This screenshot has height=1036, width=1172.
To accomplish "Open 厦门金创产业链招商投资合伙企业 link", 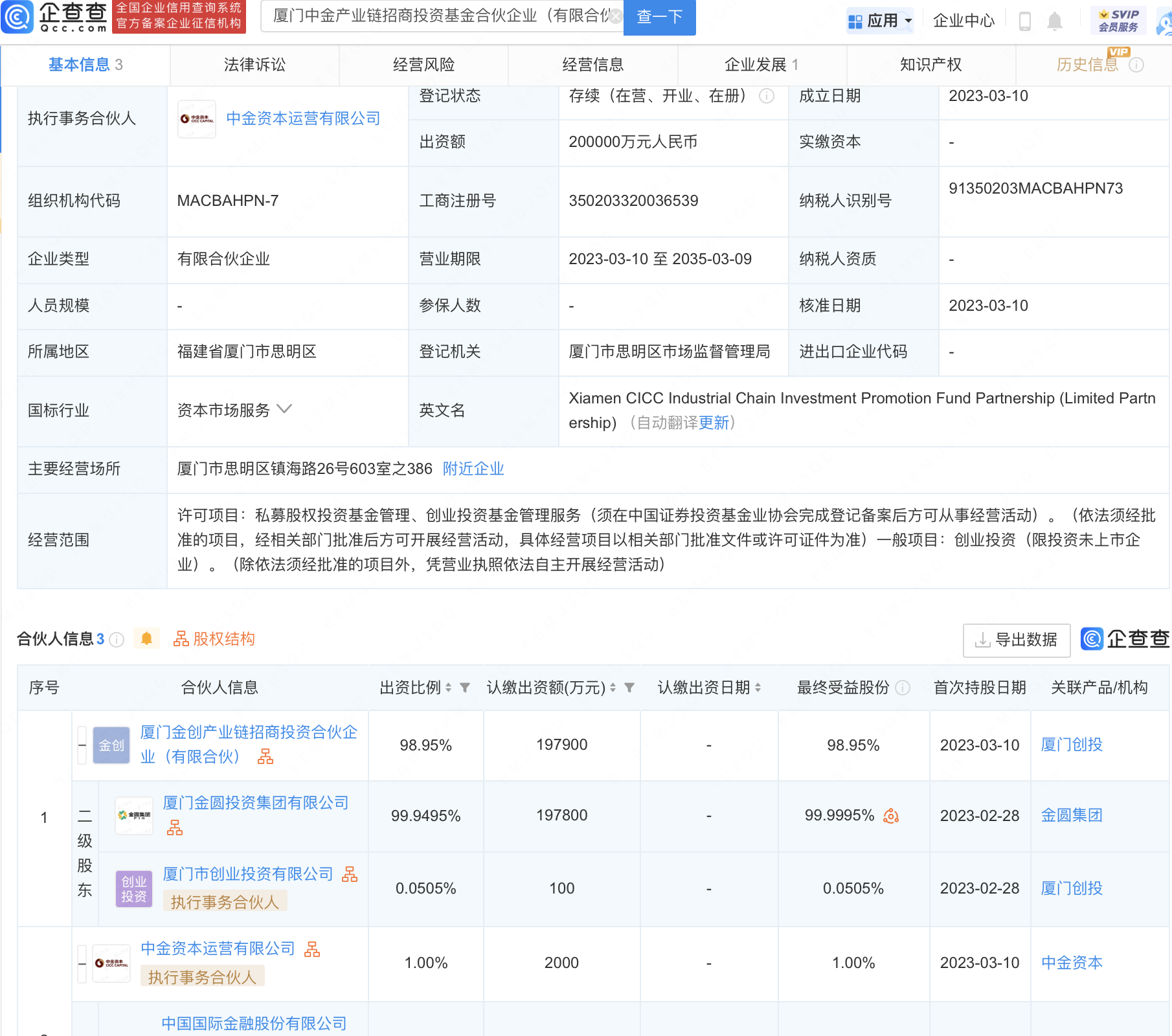I will (x=249, y=744).
